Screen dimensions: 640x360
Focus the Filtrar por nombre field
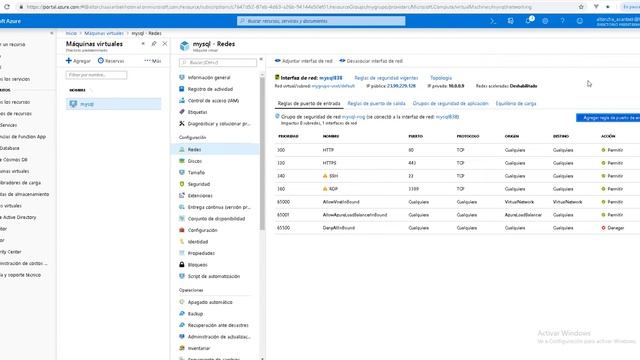click(x=96, y=75)
